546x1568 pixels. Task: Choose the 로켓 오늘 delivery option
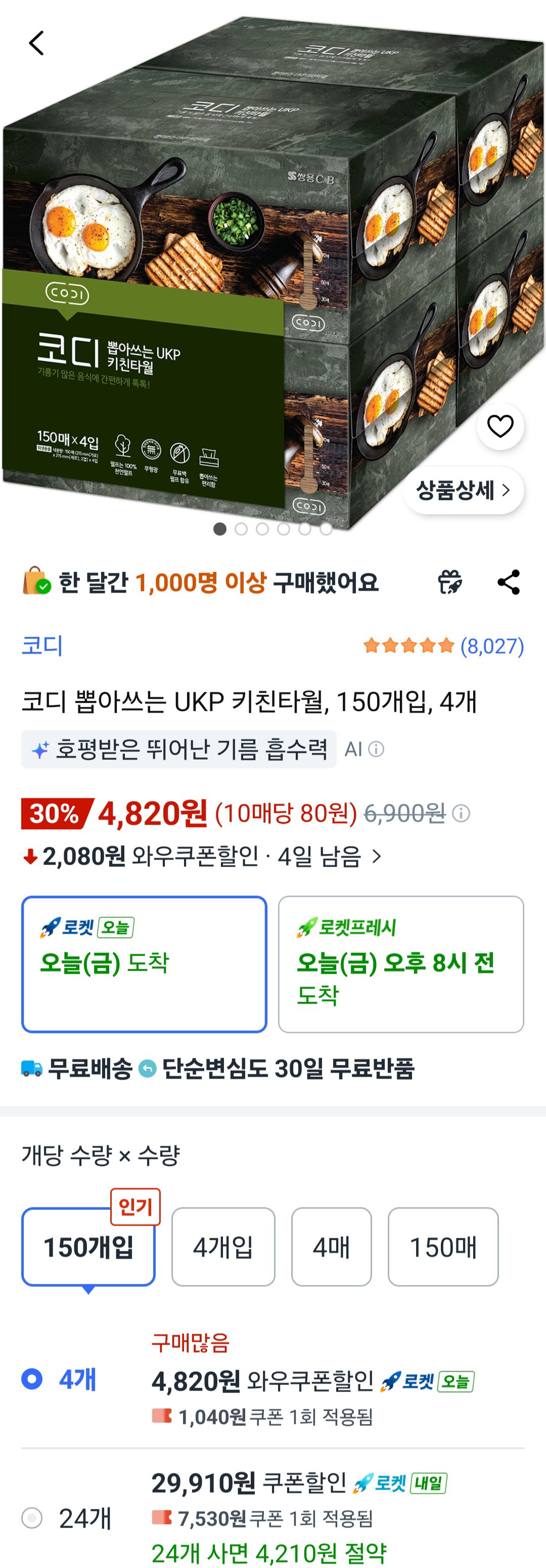pyautogui.click(x=144, y=964)
